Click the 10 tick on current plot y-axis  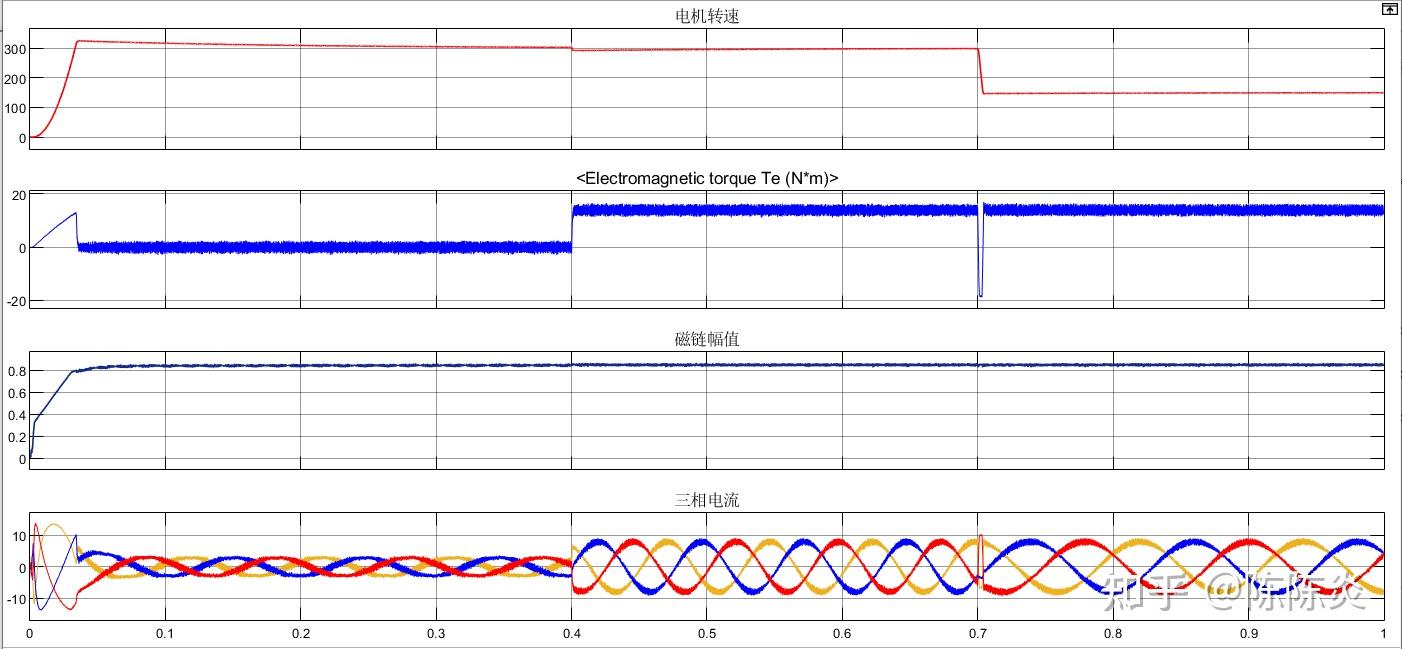pos(18,537)
